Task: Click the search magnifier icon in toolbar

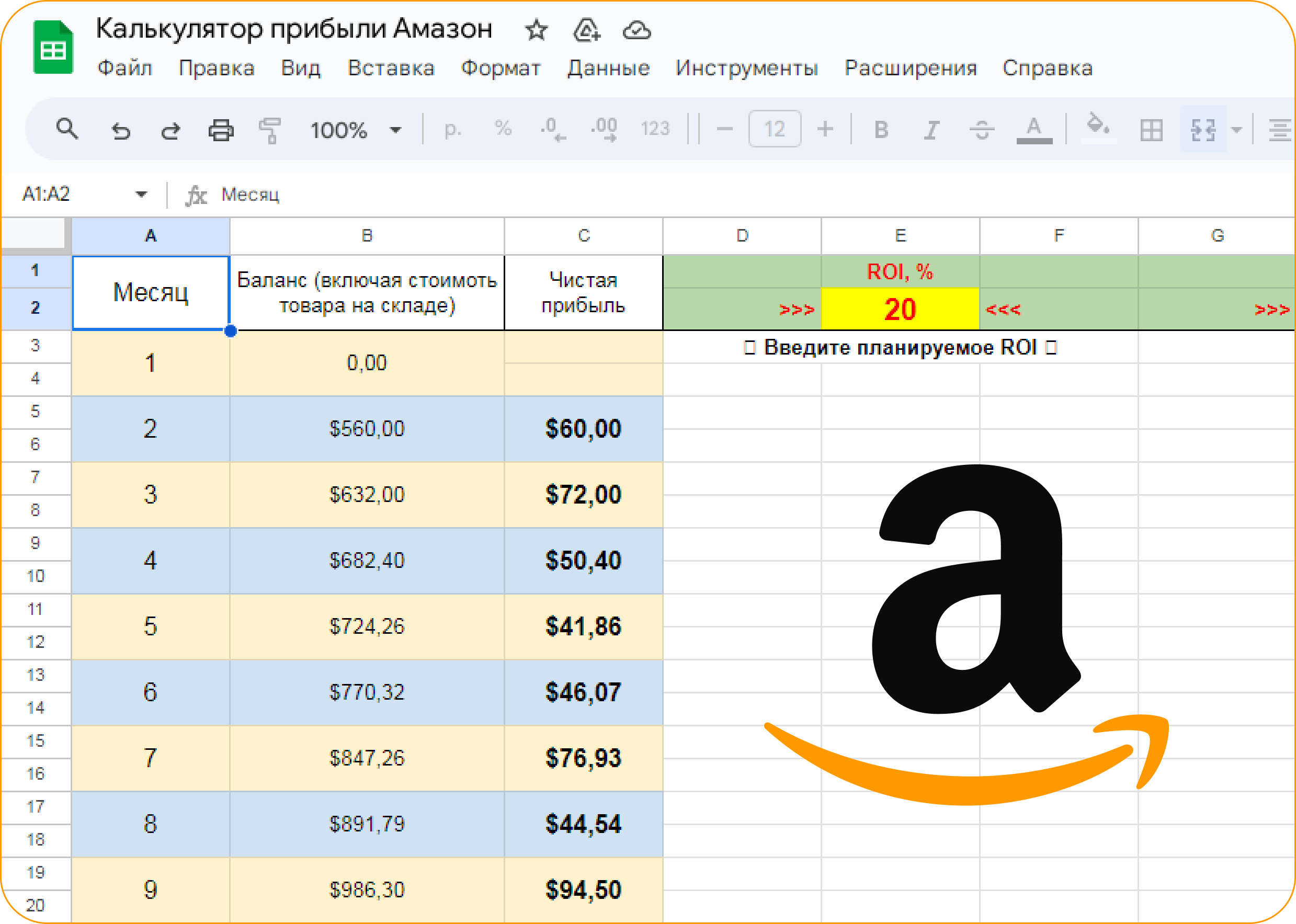Action: (x=67, y=130)
